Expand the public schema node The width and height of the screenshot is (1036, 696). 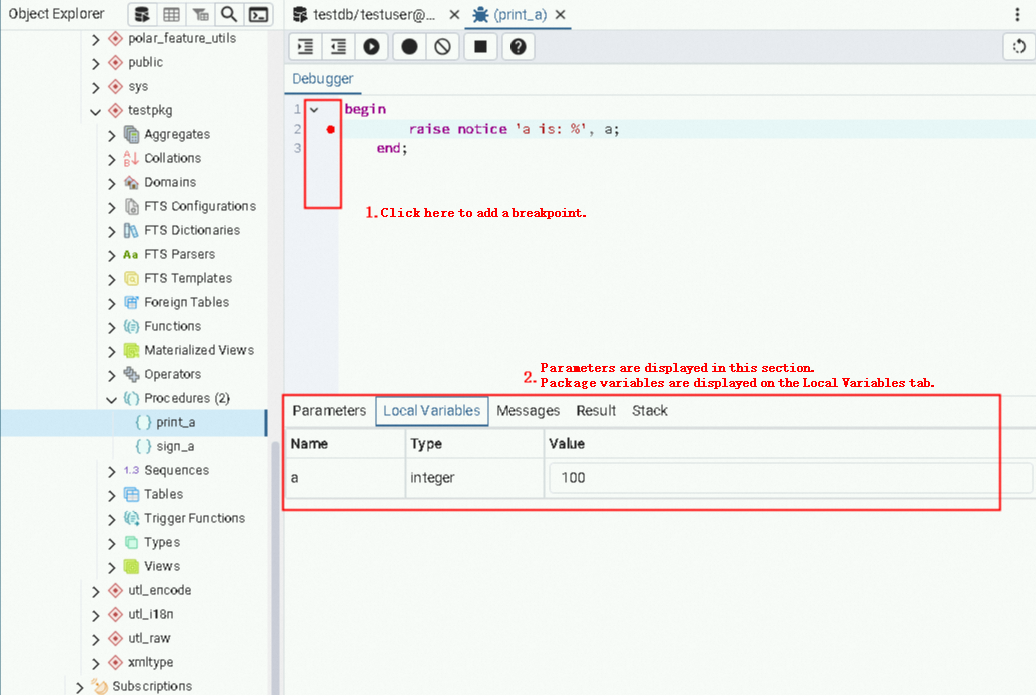pyautogui.click(x=95, y=63)
